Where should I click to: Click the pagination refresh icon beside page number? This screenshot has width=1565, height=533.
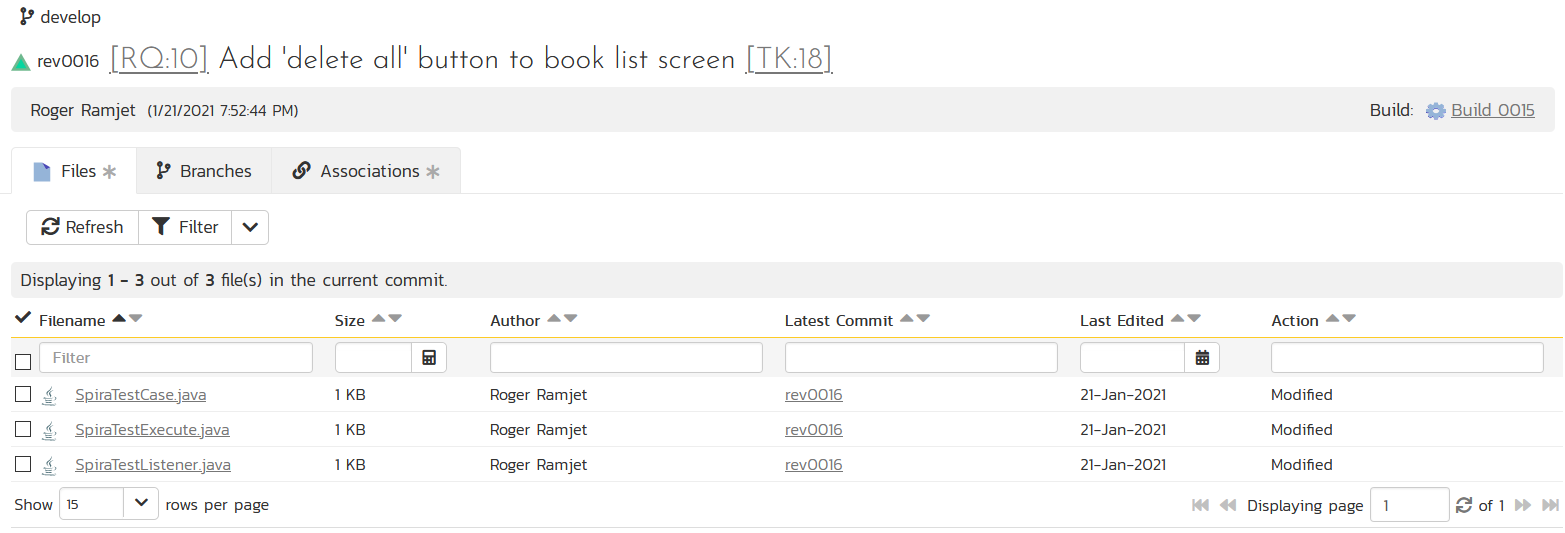(1464, 505)
